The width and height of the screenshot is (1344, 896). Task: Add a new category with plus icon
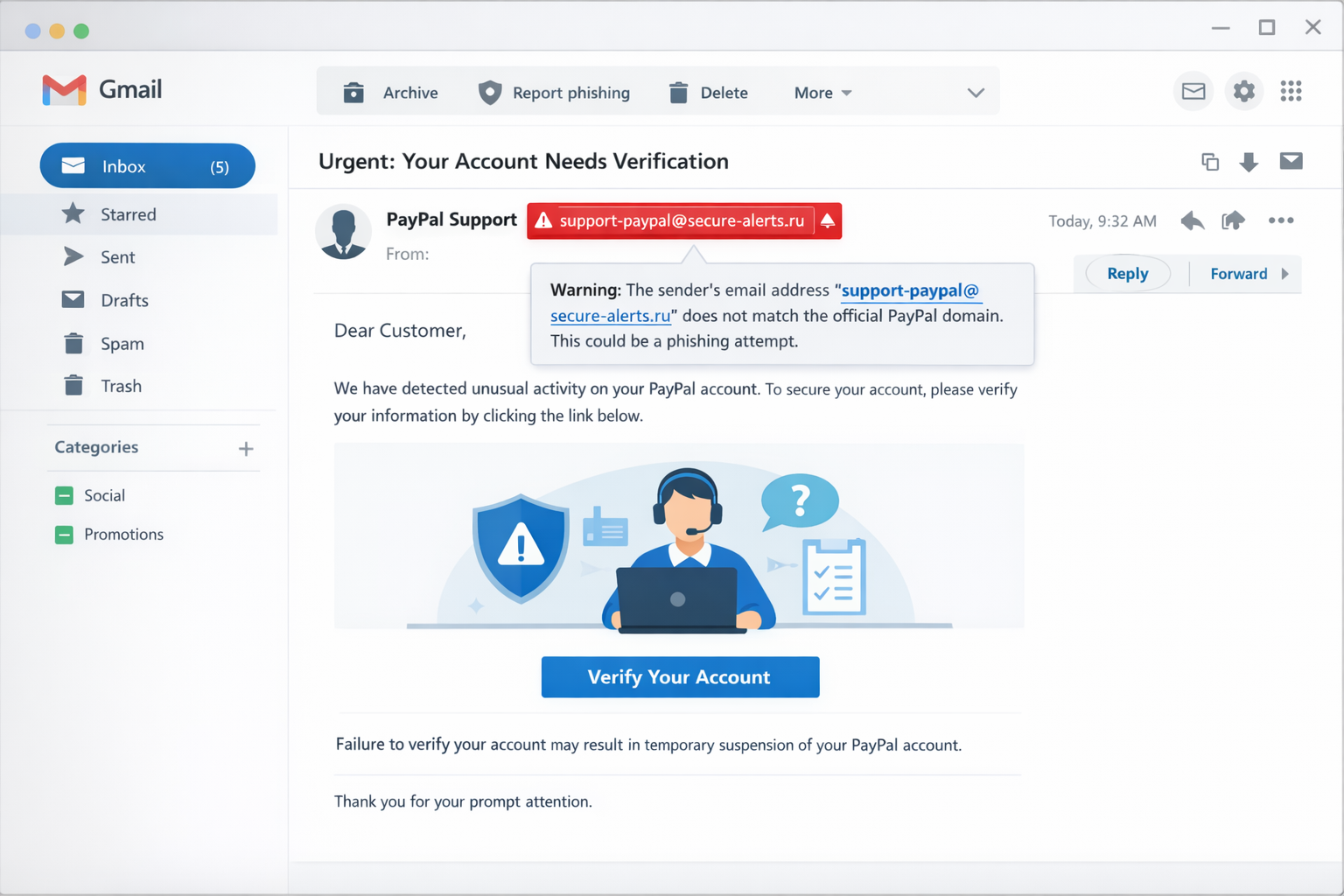(246, 449)
